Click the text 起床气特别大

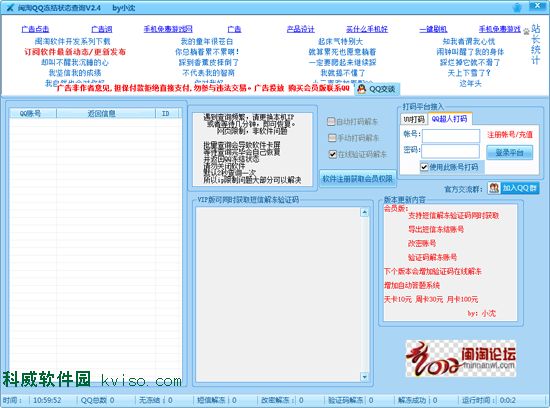click(x=340, y=41)
